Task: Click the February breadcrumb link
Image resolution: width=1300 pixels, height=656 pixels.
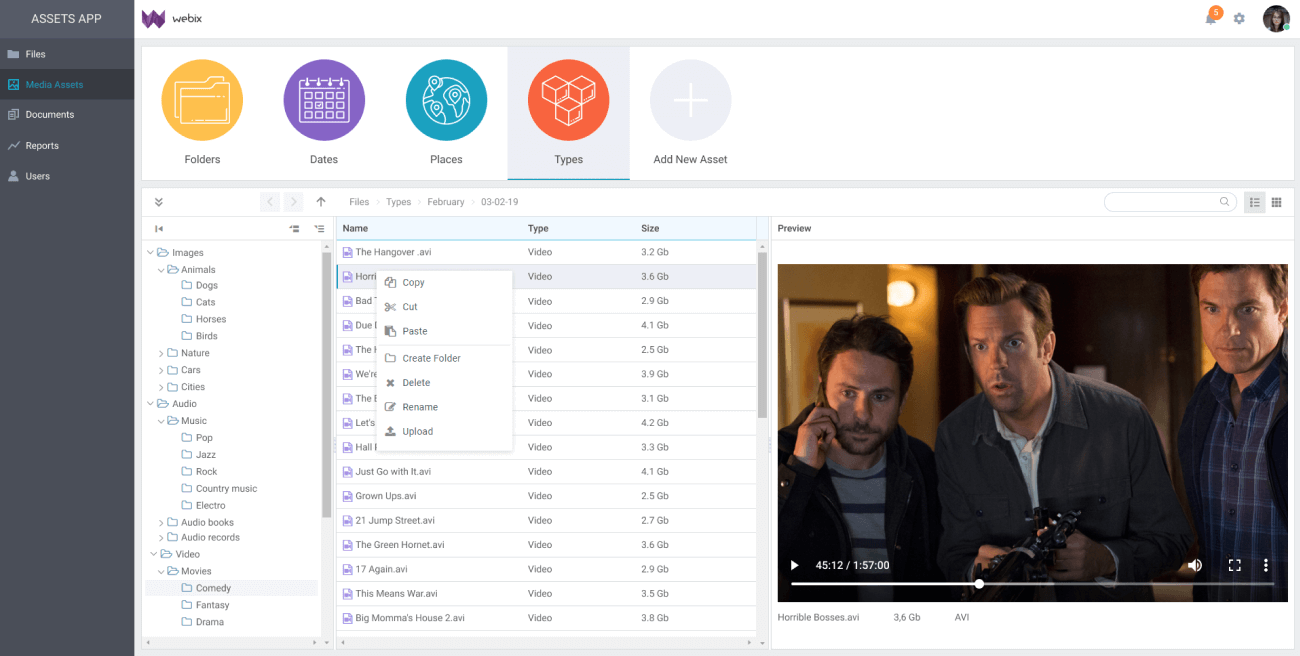Action: click(x=446, y=202)
